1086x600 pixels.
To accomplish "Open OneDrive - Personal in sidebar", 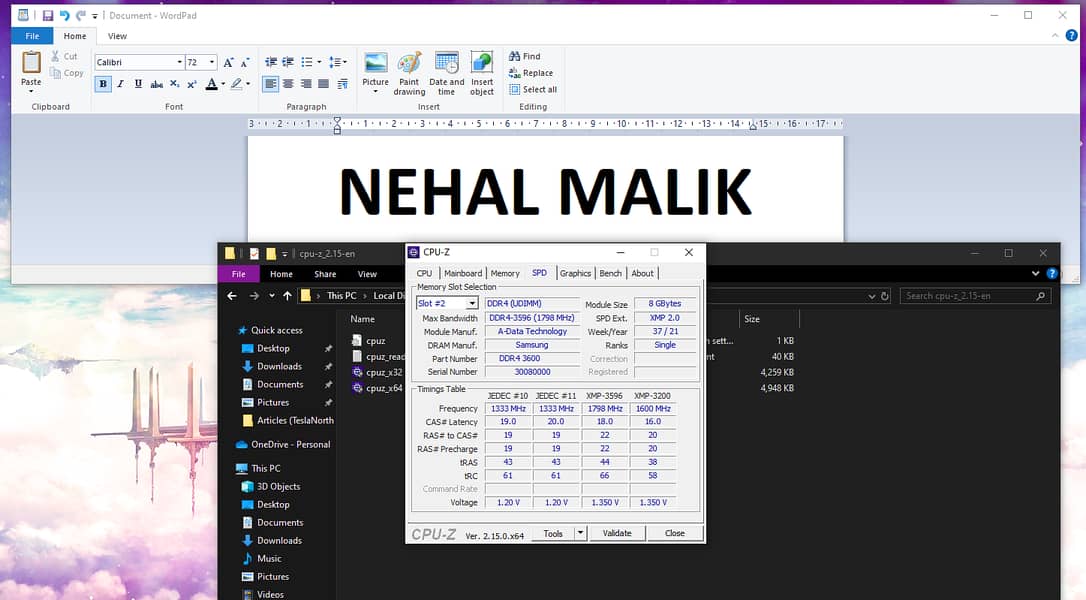I will point(283,444).
